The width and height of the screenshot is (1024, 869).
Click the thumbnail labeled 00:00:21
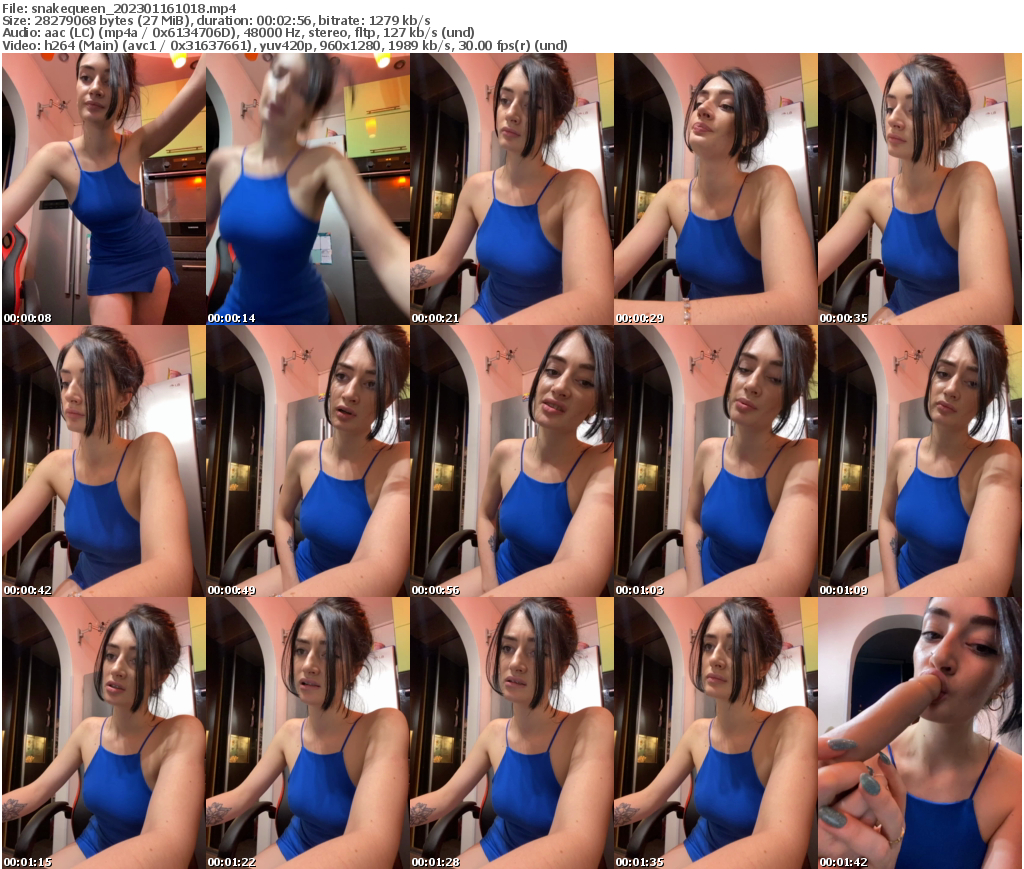(x=510, y=190)
